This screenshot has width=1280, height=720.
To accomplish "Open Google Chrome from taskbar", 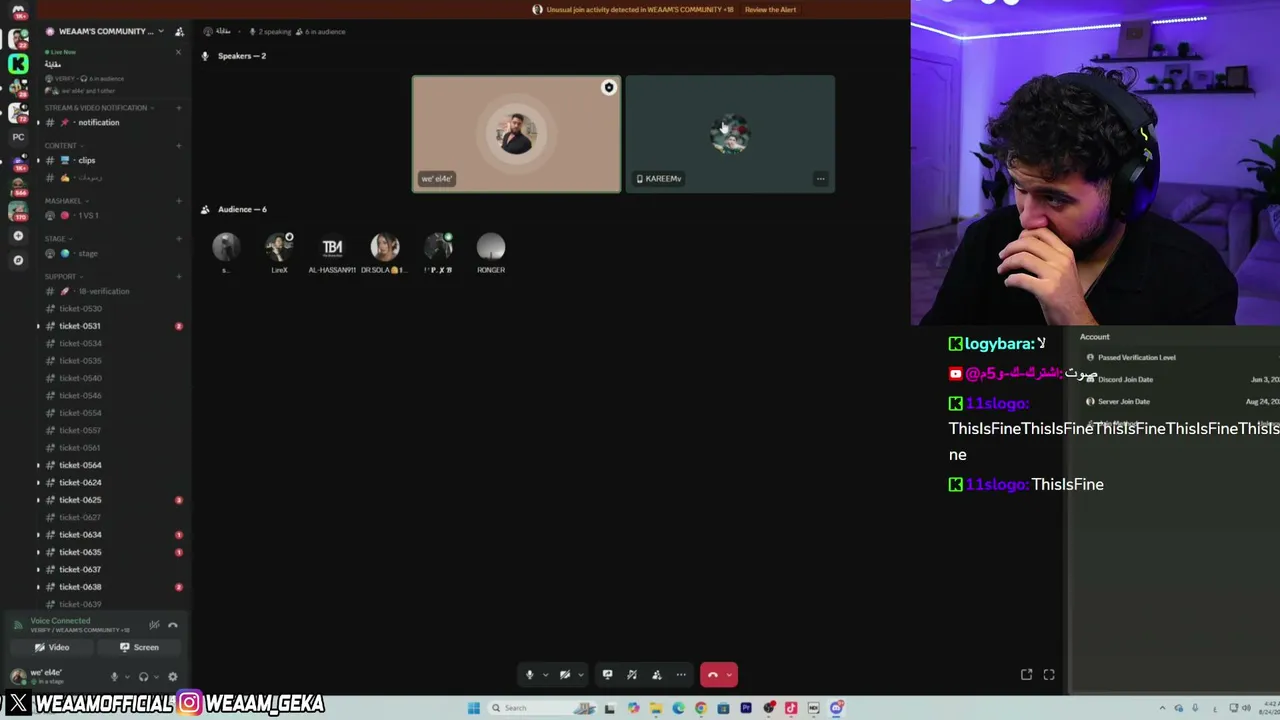I will (701, 708).
